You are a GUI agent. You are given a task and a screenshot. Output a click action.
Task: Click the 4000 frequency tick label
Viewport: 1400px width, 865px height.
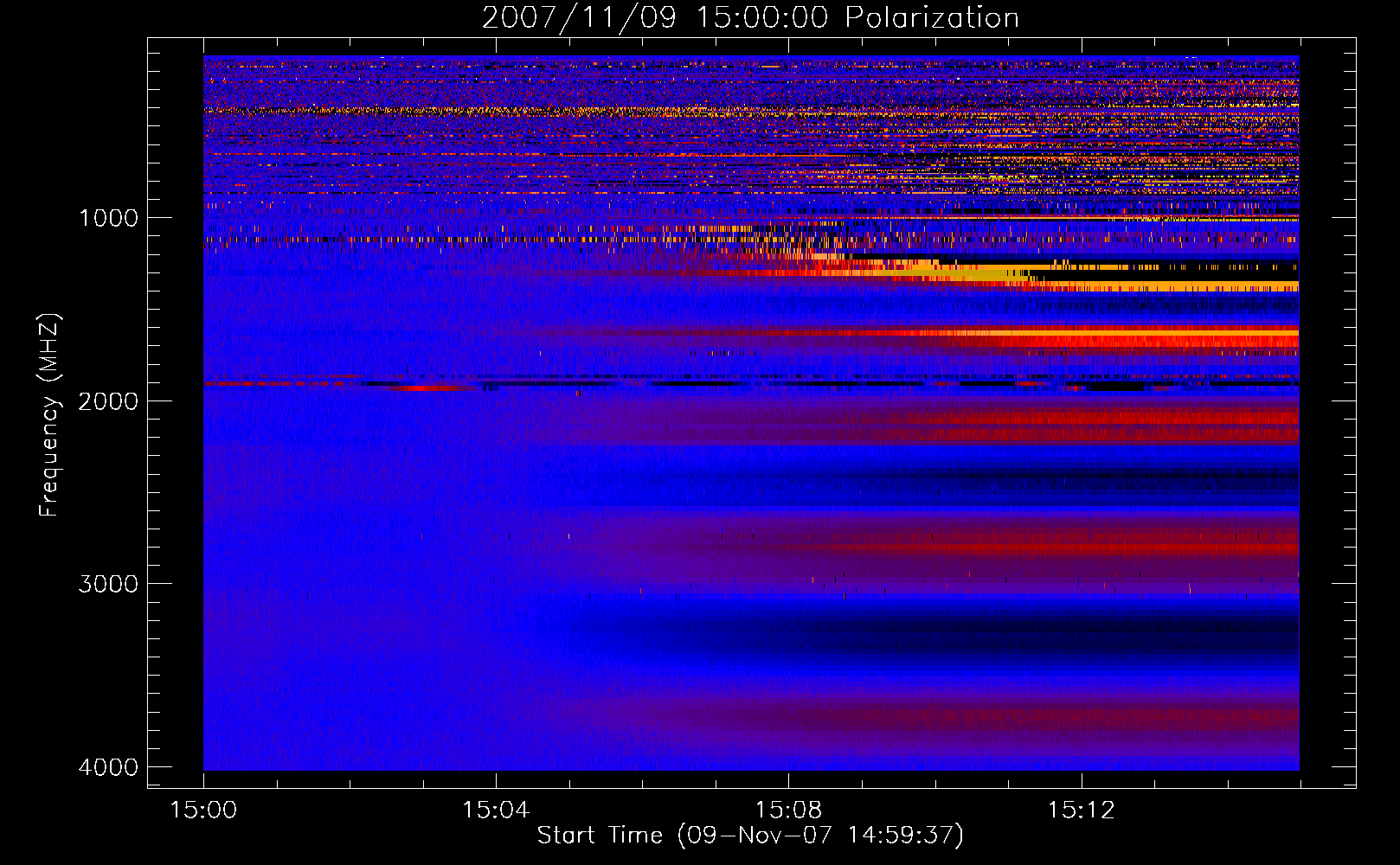click(x=108, y=767)
